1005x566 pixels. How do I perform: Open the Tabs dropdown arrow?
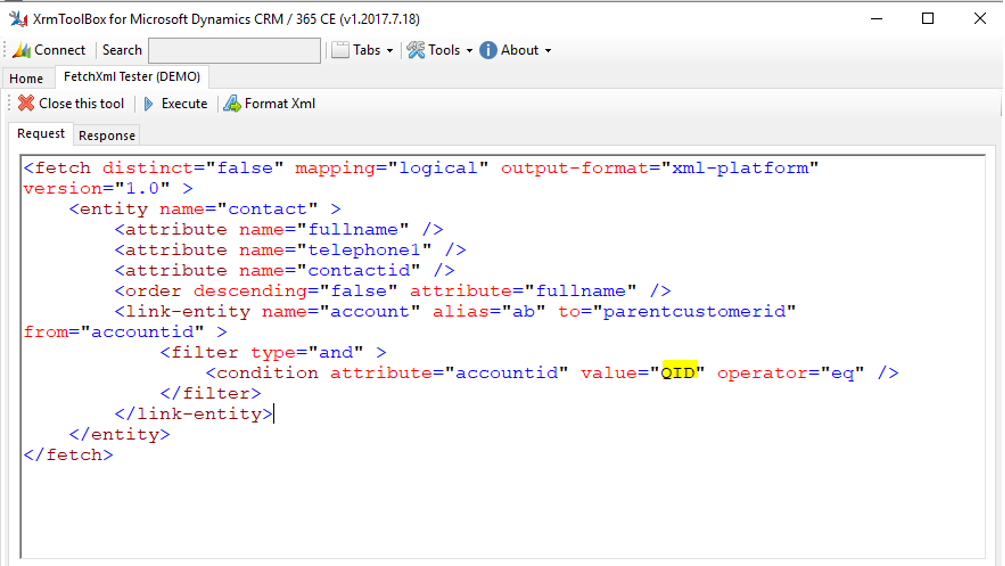coord(390,51)
